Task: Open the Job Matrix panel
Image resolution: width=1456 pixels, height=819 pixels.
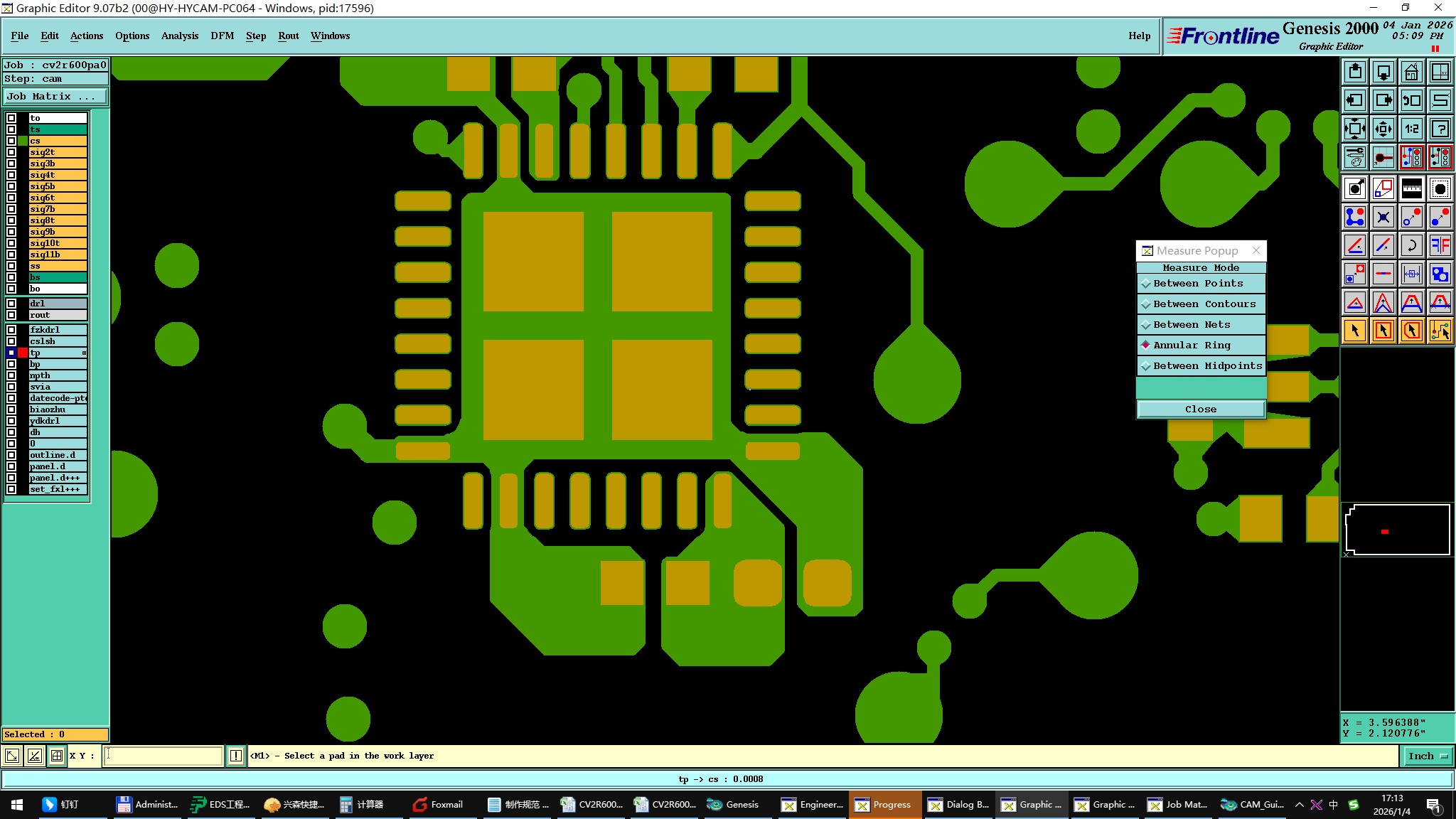Action: [55, 96]
